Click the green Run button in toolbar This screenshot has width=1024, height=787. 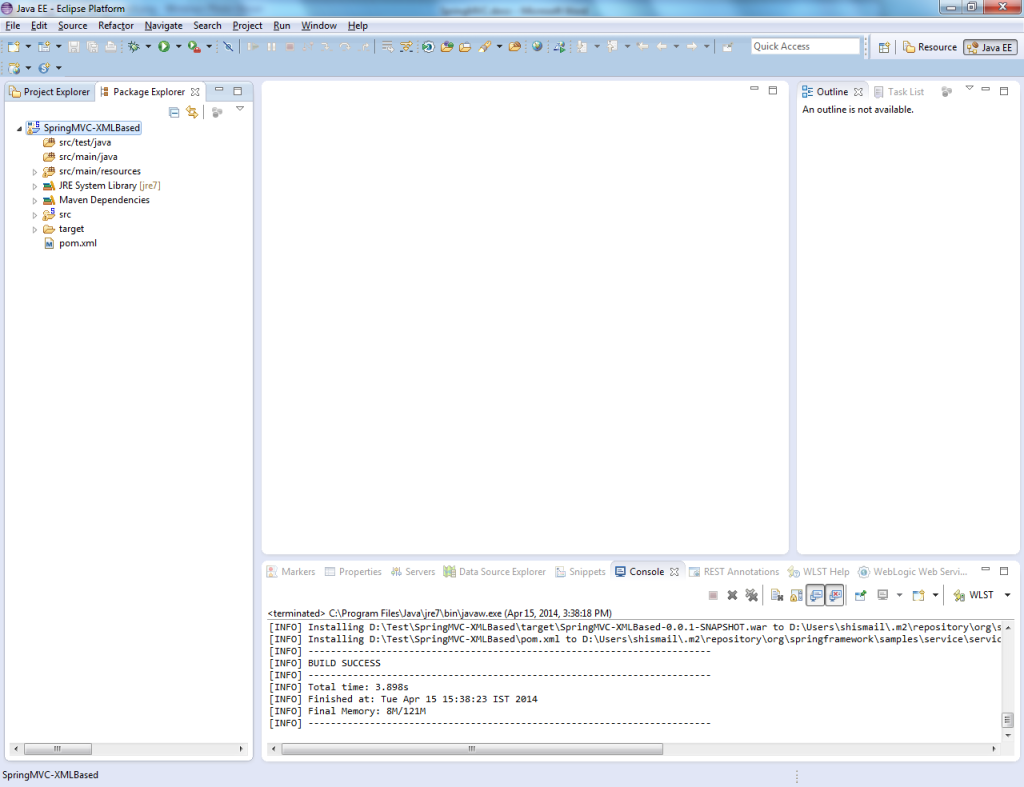[164, 46]
